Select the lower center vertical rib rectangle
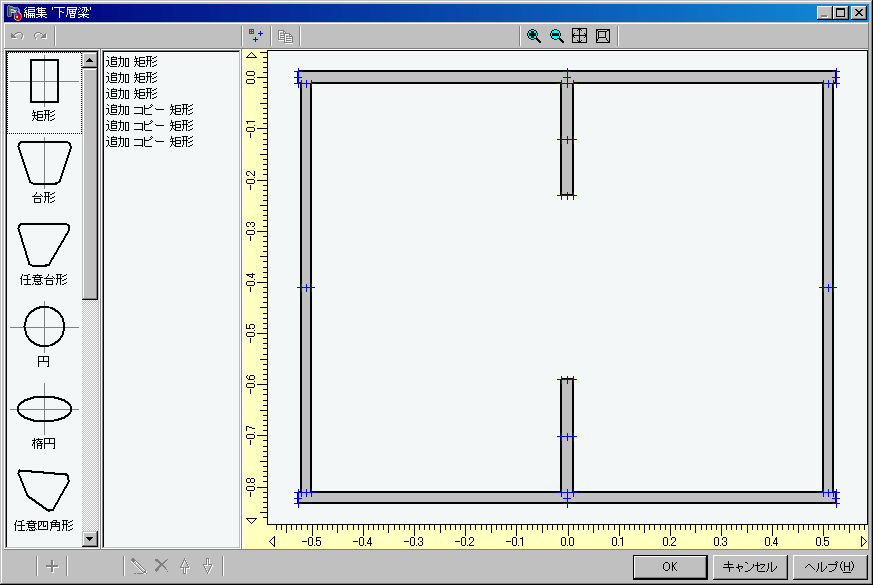Screen dimensions: 873x585 point(567,436)
